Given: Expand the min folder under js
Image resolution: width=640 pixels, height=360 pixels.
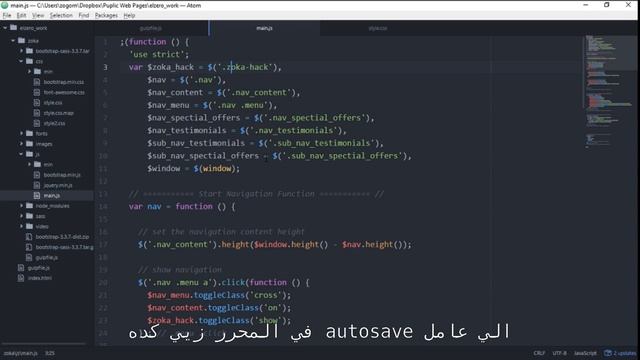Looking at the screenshot, I should (29, 164).
